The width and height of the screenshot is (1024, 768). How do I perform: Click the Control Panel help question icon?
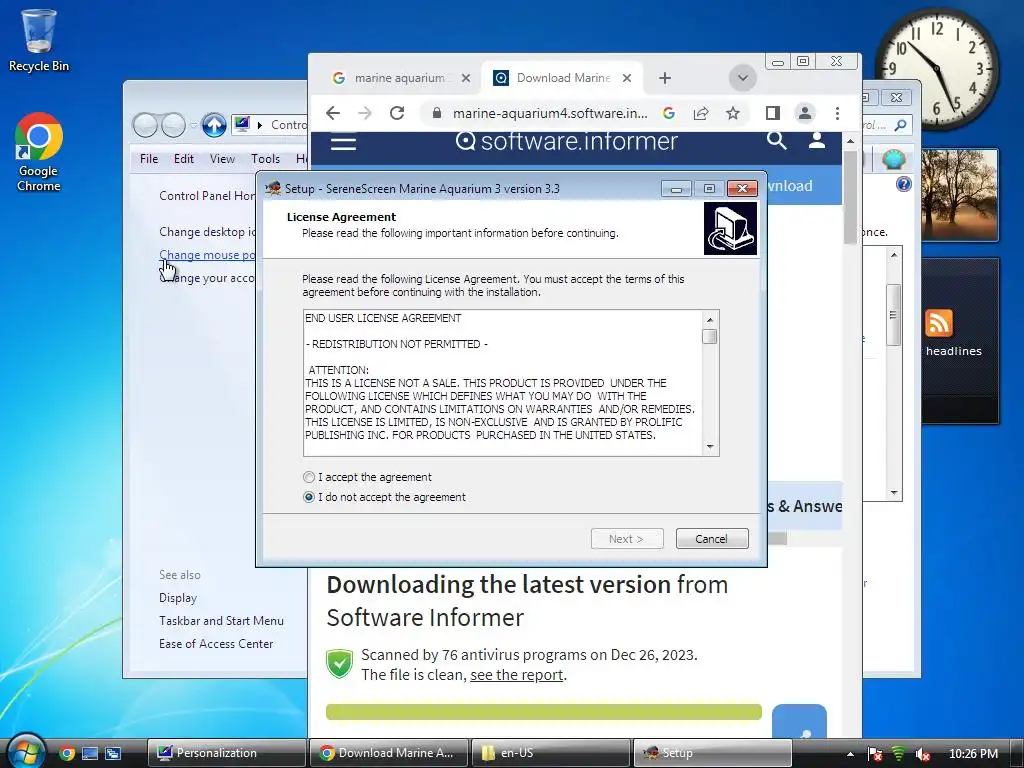tap(903, 184)
